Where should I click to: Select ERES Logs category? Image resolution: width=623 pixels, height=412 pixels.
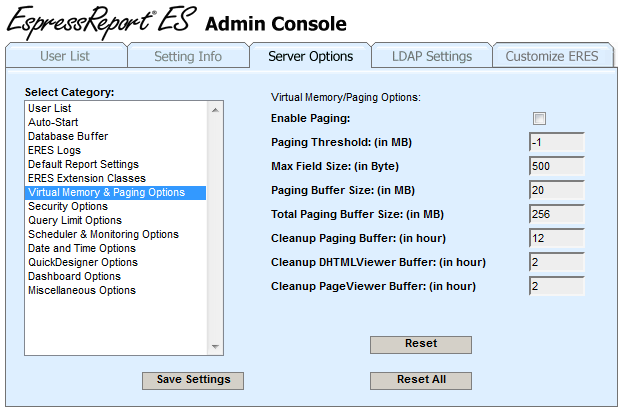[x=116, y=150]
